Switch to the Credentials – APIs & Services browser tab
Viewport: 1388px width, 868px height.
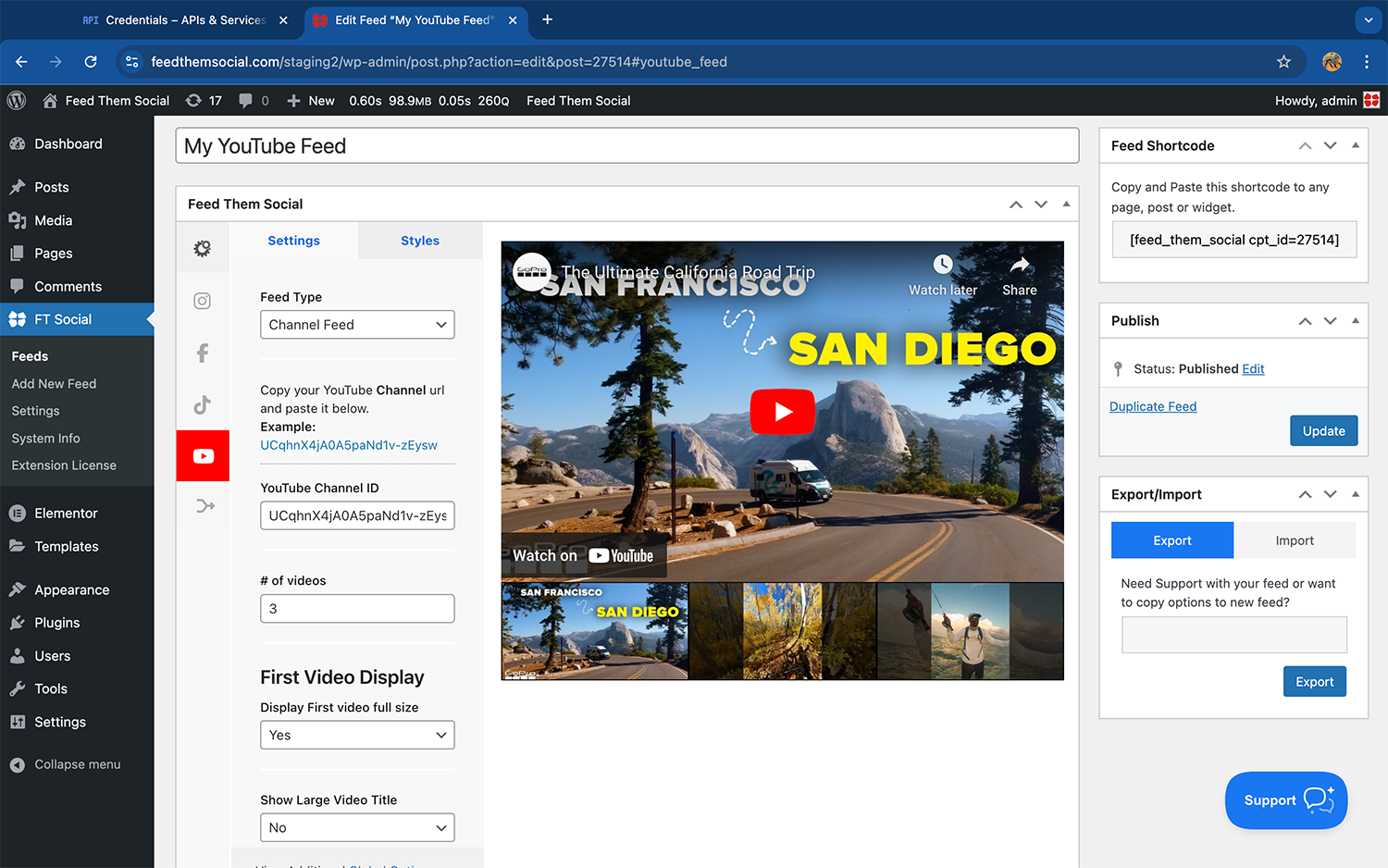(x=185, y=19)
